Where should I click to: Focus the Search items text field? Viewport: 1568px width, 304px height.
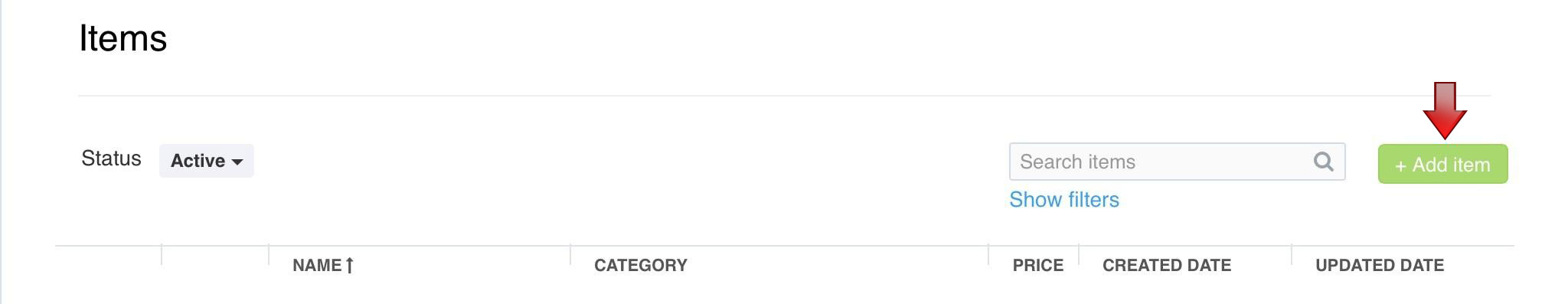(1177, 162)
